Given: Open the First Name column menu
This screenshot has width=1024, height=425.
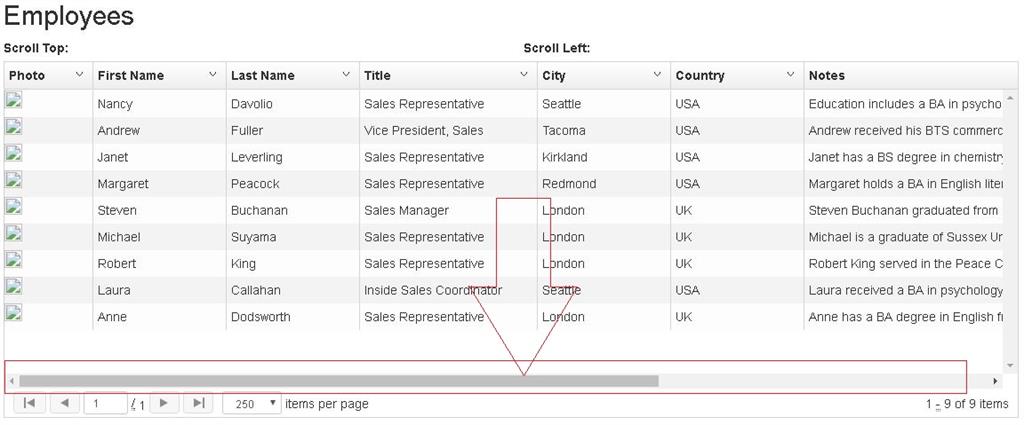Looking at the screenshot, I should tap(213, 74).
